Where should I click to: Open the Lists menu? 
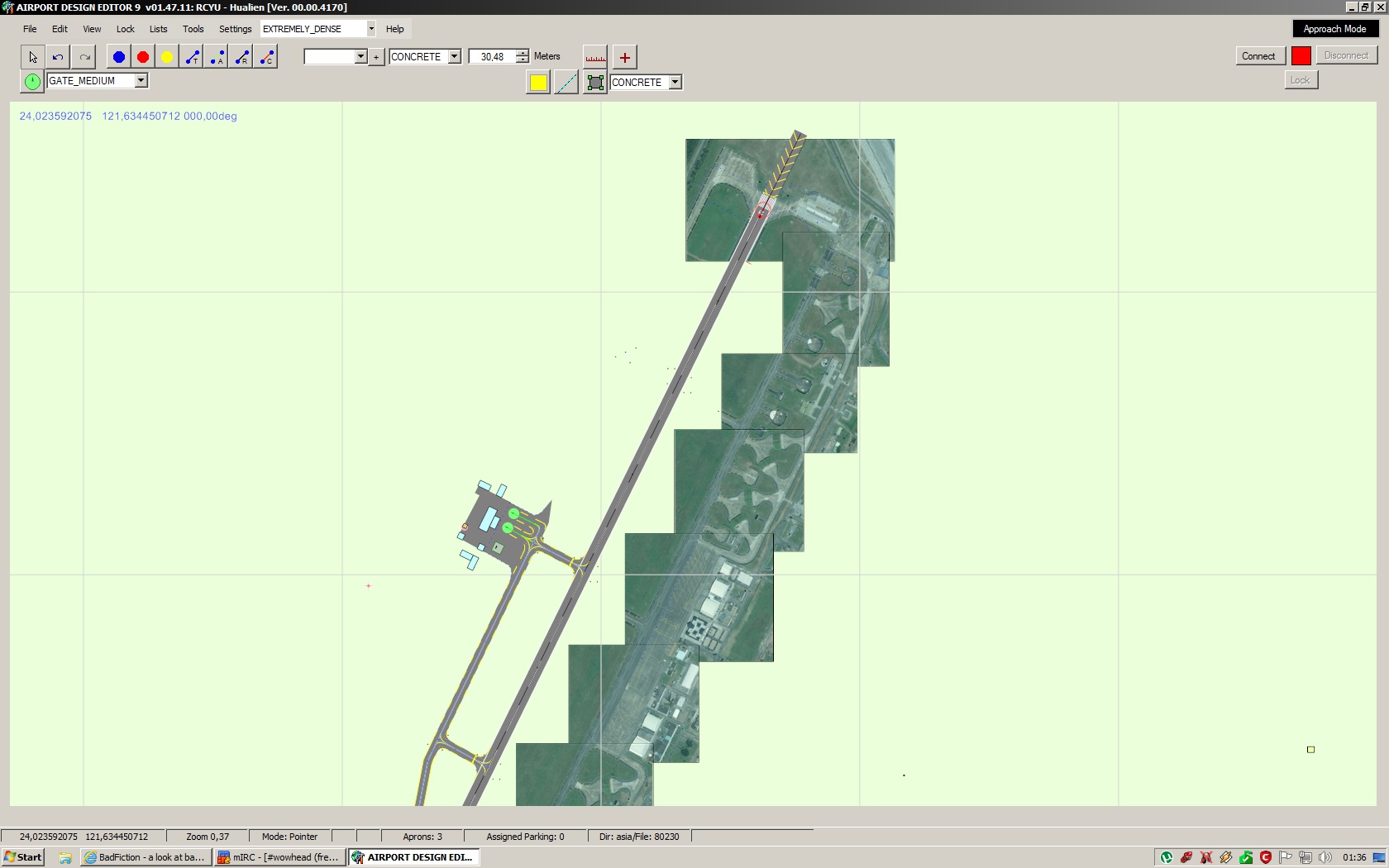tap(158, 29)
